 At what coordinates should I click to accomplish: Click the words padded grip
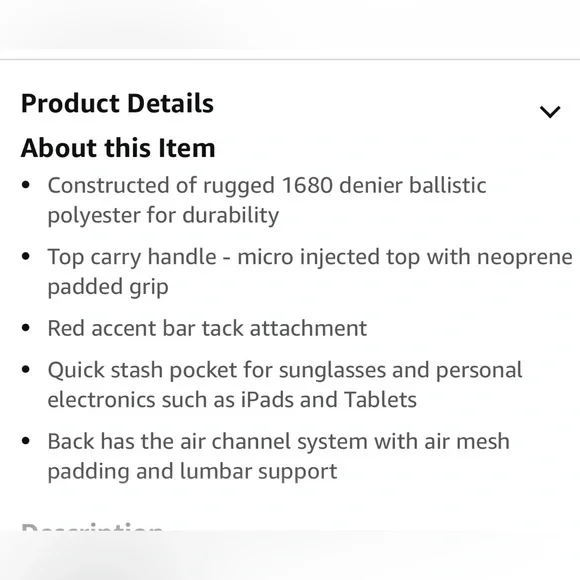pos(108,287)
